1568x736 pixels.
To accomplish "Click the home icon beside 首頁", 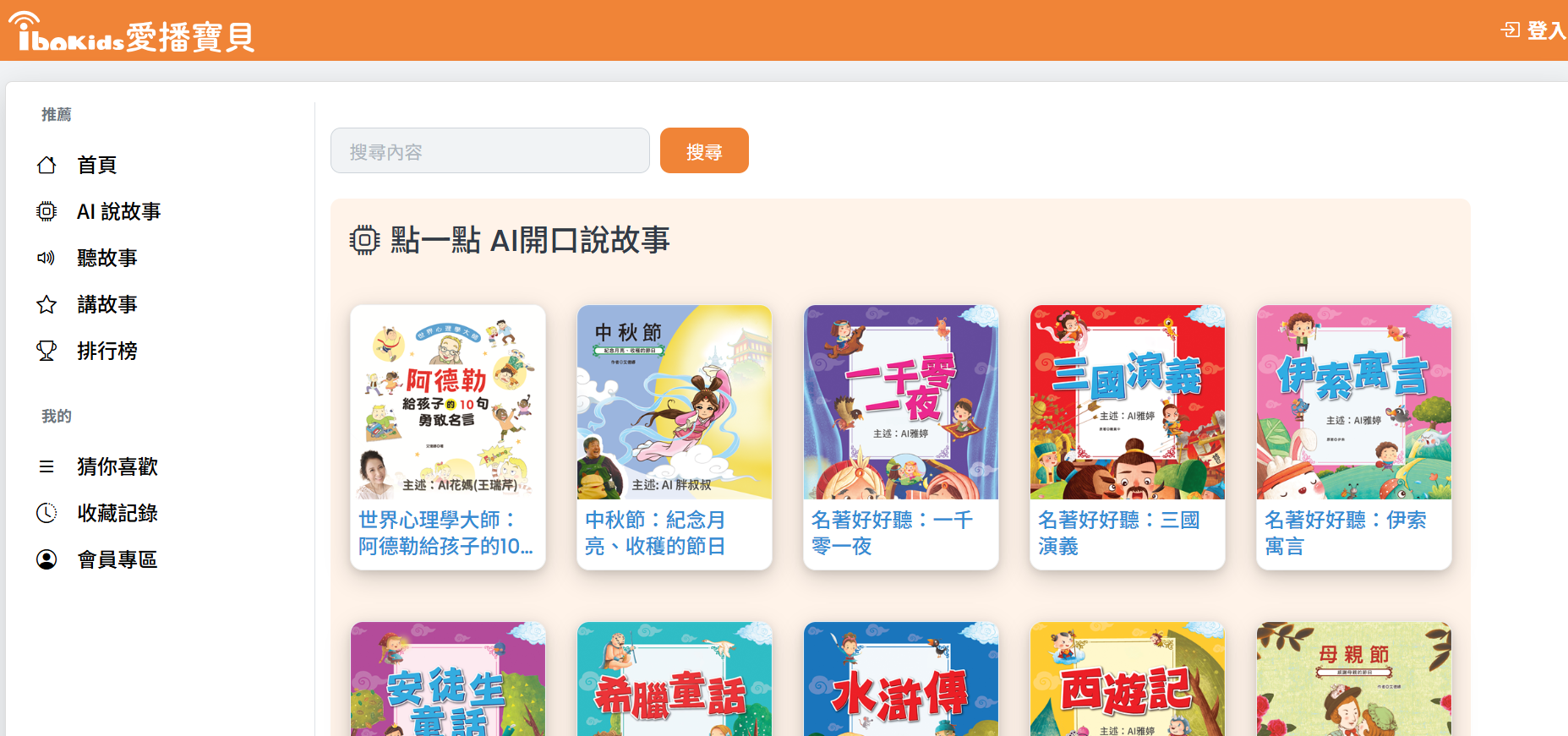I will click(x=46, y=165).
